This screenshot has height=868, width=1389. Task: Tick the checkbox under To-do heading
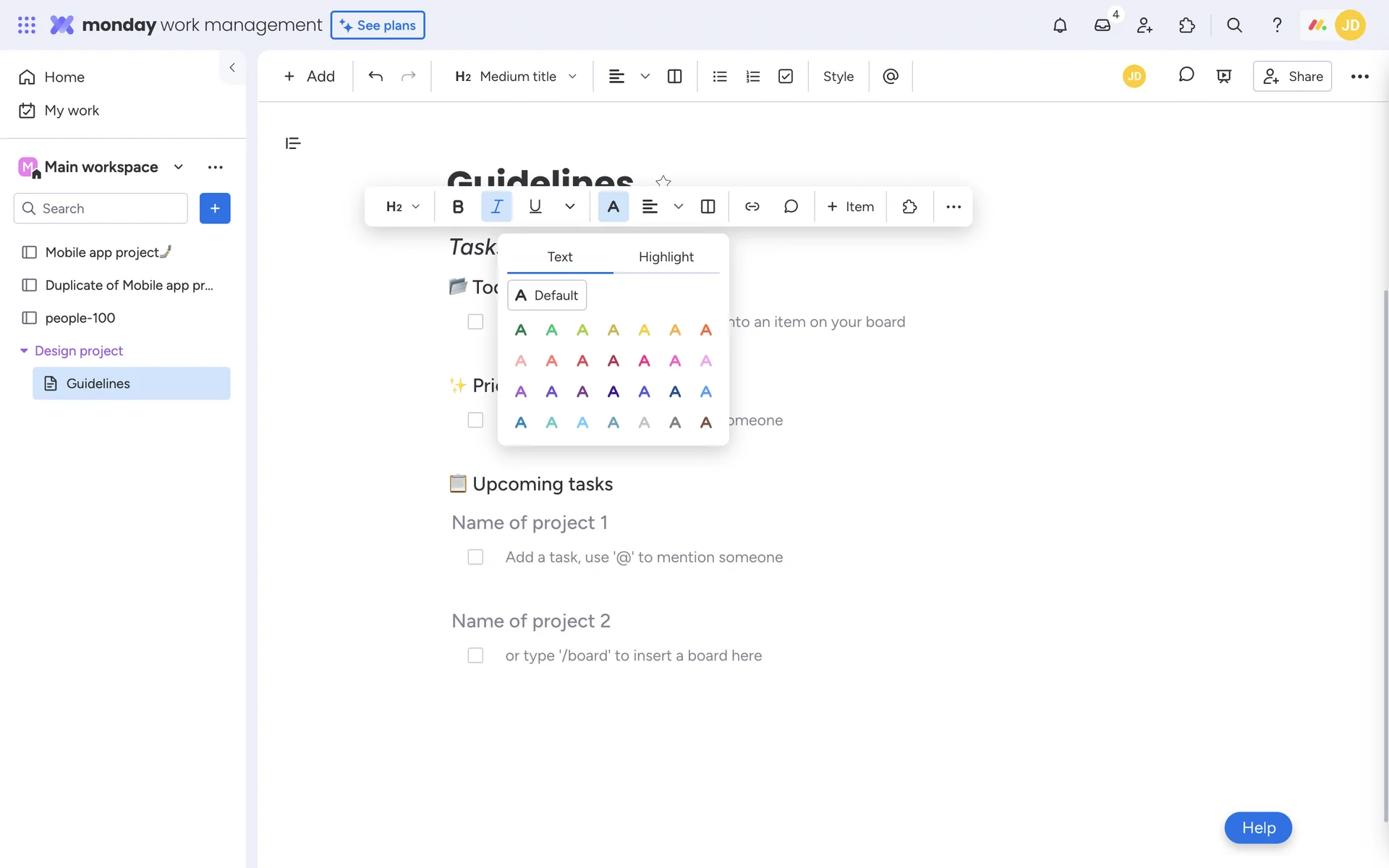[475, 322]
